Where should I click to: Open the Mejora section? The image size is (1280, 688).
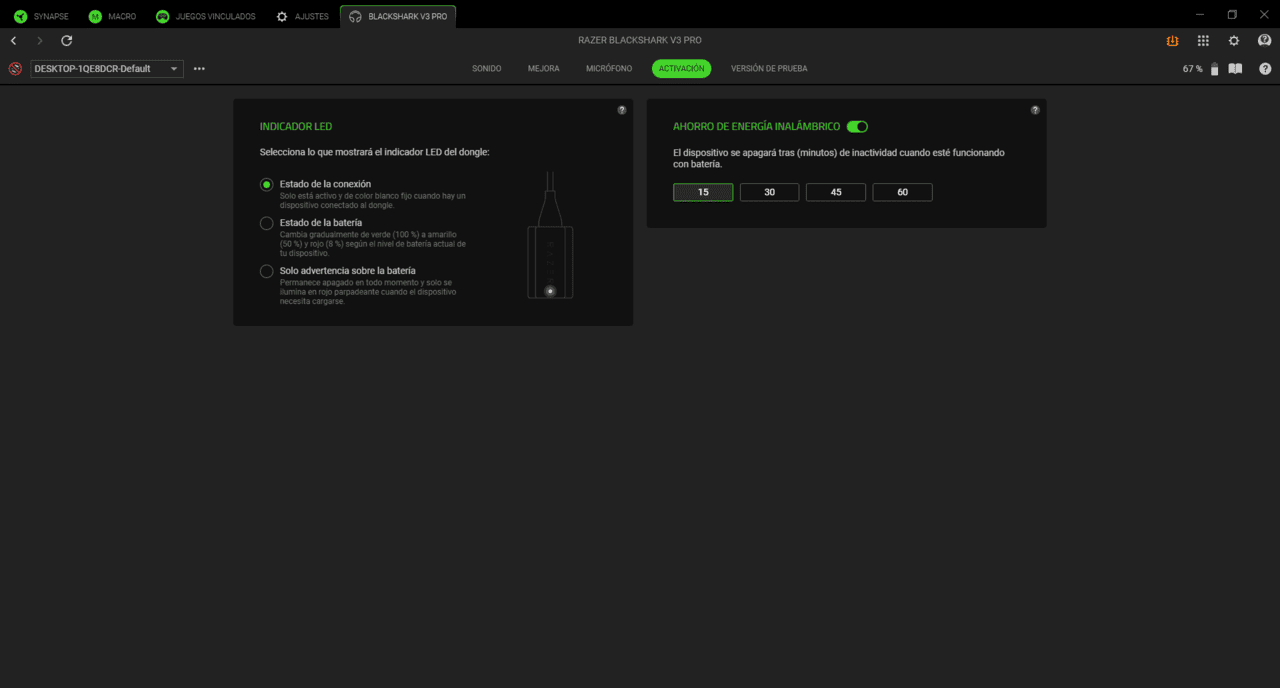(544, 69)
